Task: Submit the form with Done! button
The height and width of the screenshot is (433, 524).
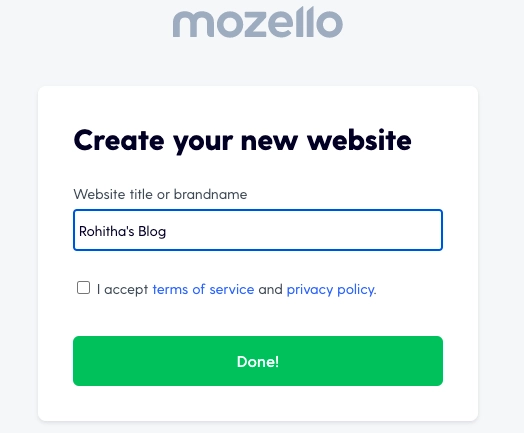Action: [x=258, y=361]
